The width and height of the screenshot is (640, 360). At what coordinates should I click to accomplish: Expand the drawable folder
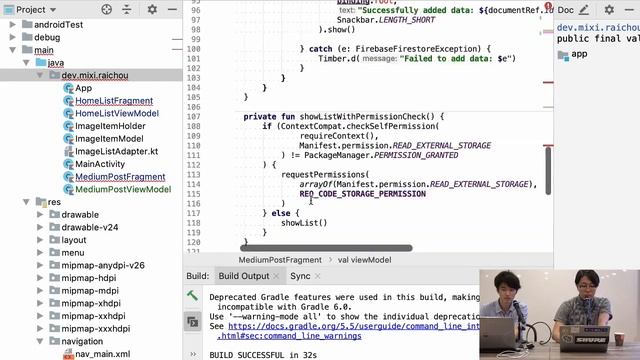[40, 214]
